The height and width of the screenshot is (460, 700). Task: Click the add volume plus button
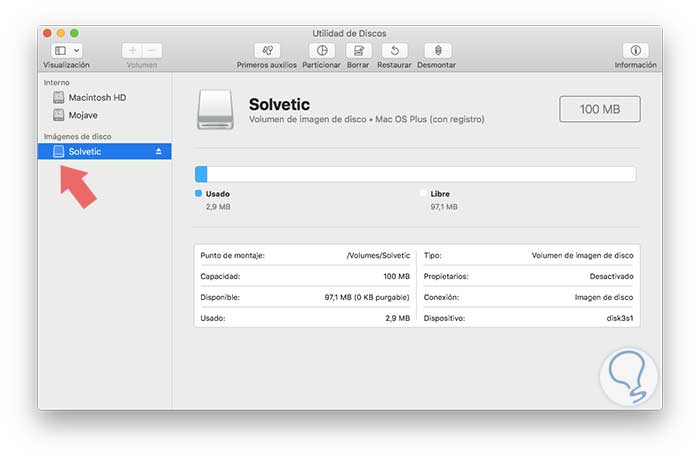(132, 50)
